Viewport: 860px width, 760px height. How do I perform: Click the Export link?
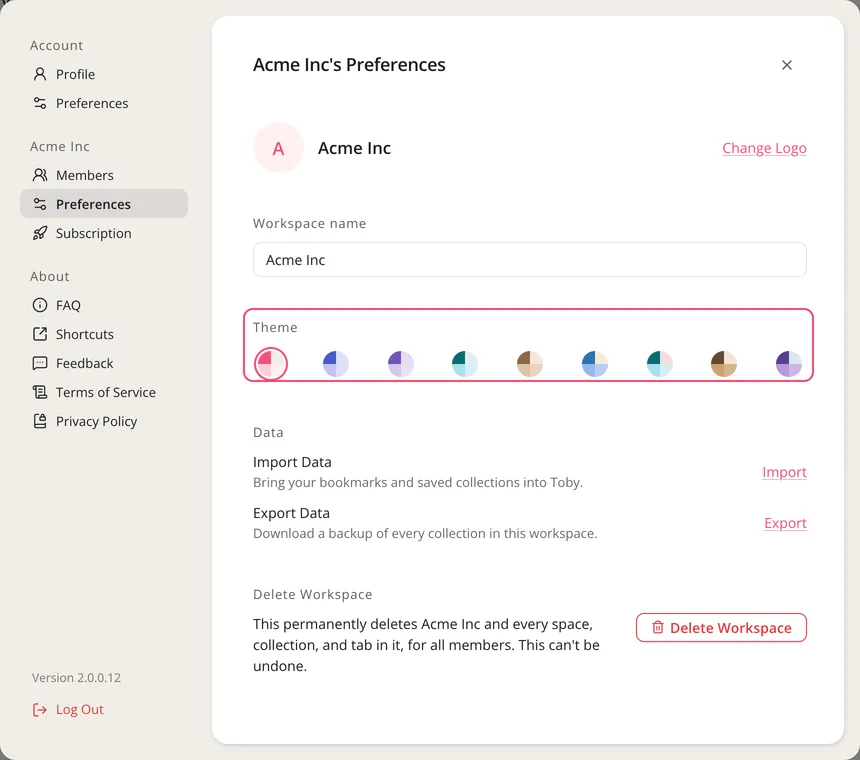785,523
